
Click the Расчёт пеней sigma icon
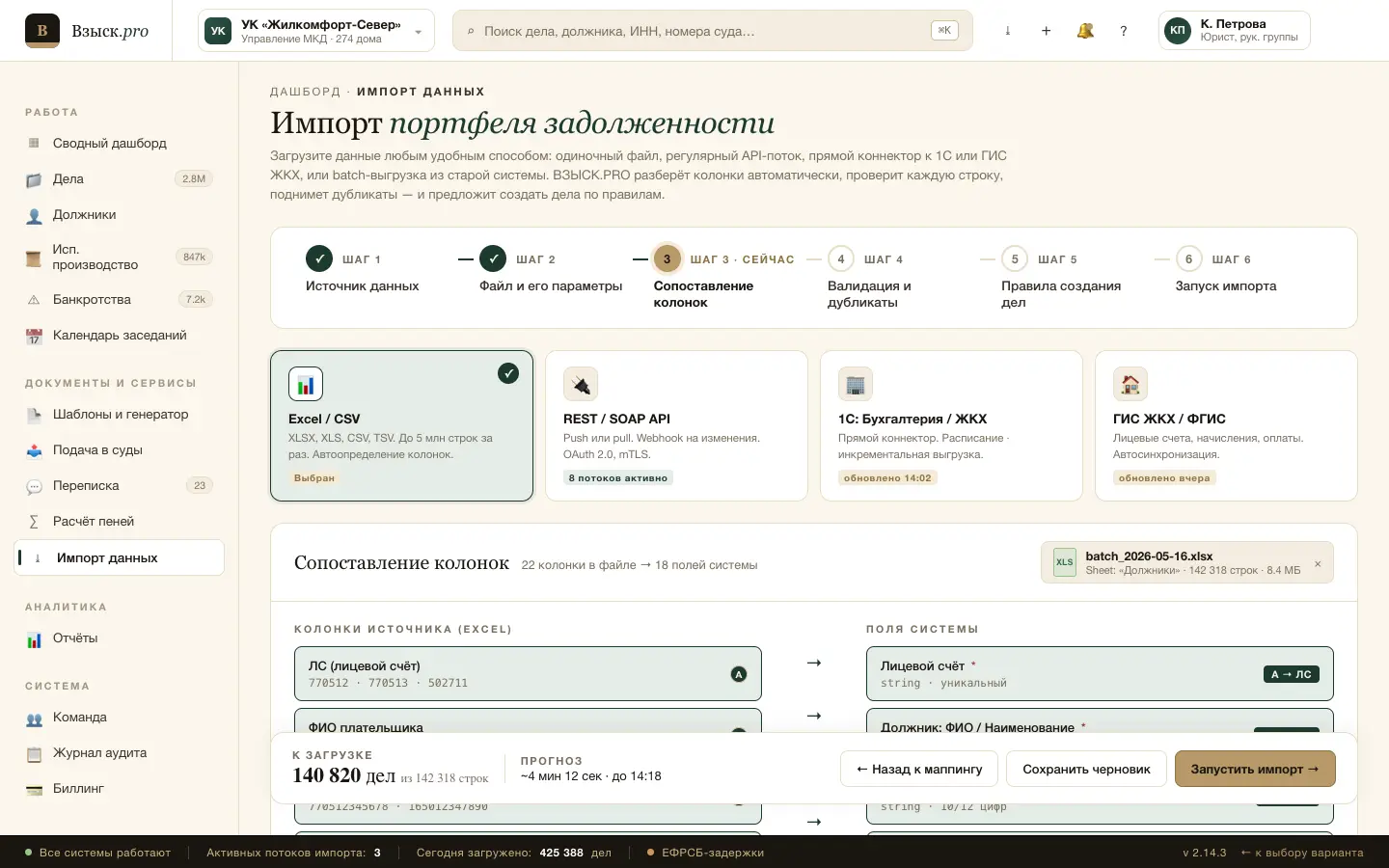(x=34, y=522)
